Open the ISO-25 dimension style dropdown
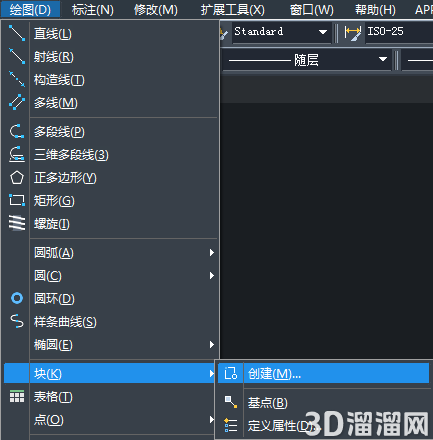Screen dimensions: 433x440 [399, 32]
